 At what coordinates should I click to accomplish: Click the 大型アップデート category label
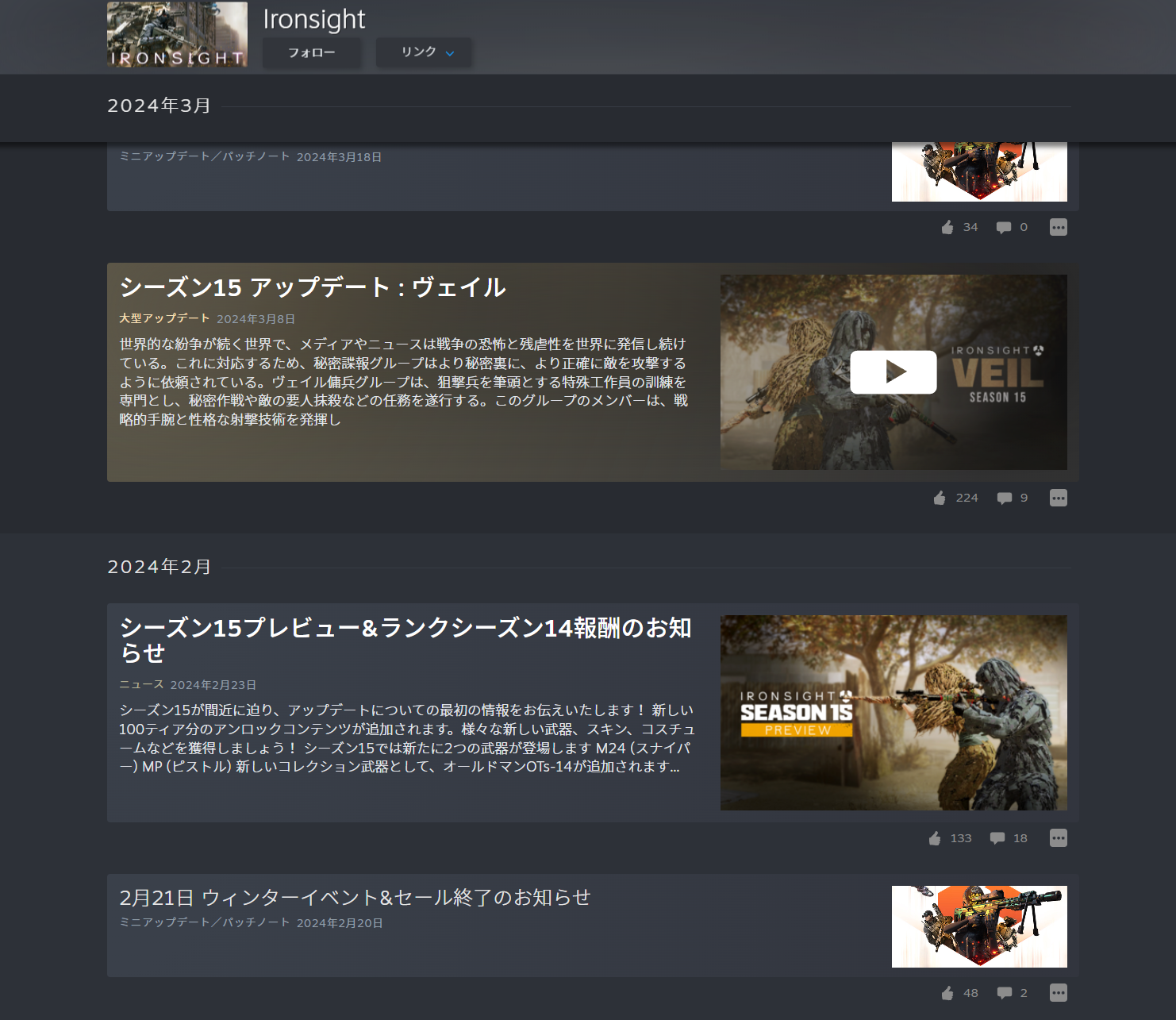pos(164,318)
